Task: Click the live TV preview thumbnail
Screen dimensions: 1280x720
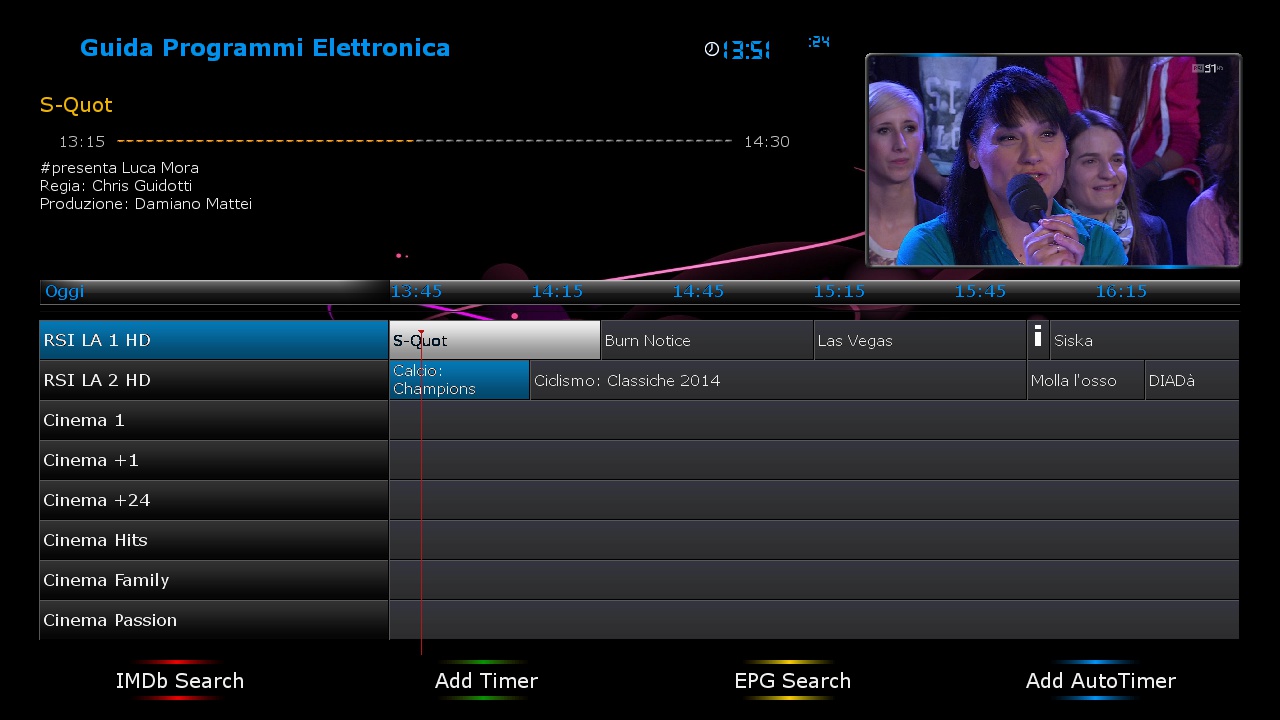Action: (1053, 160)
